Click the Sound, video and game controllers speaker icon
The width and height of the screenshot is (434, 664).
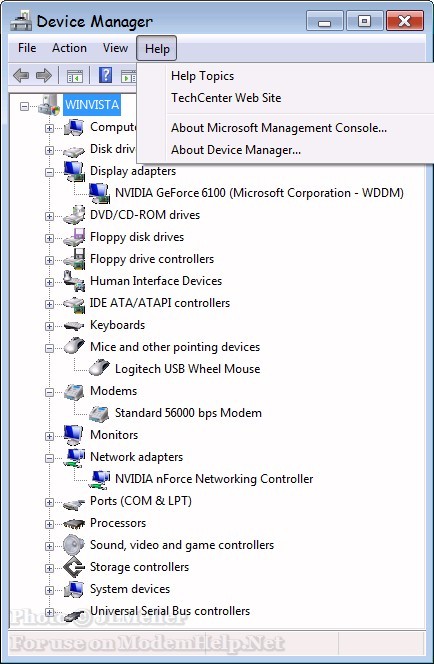[x=74, y=545]
